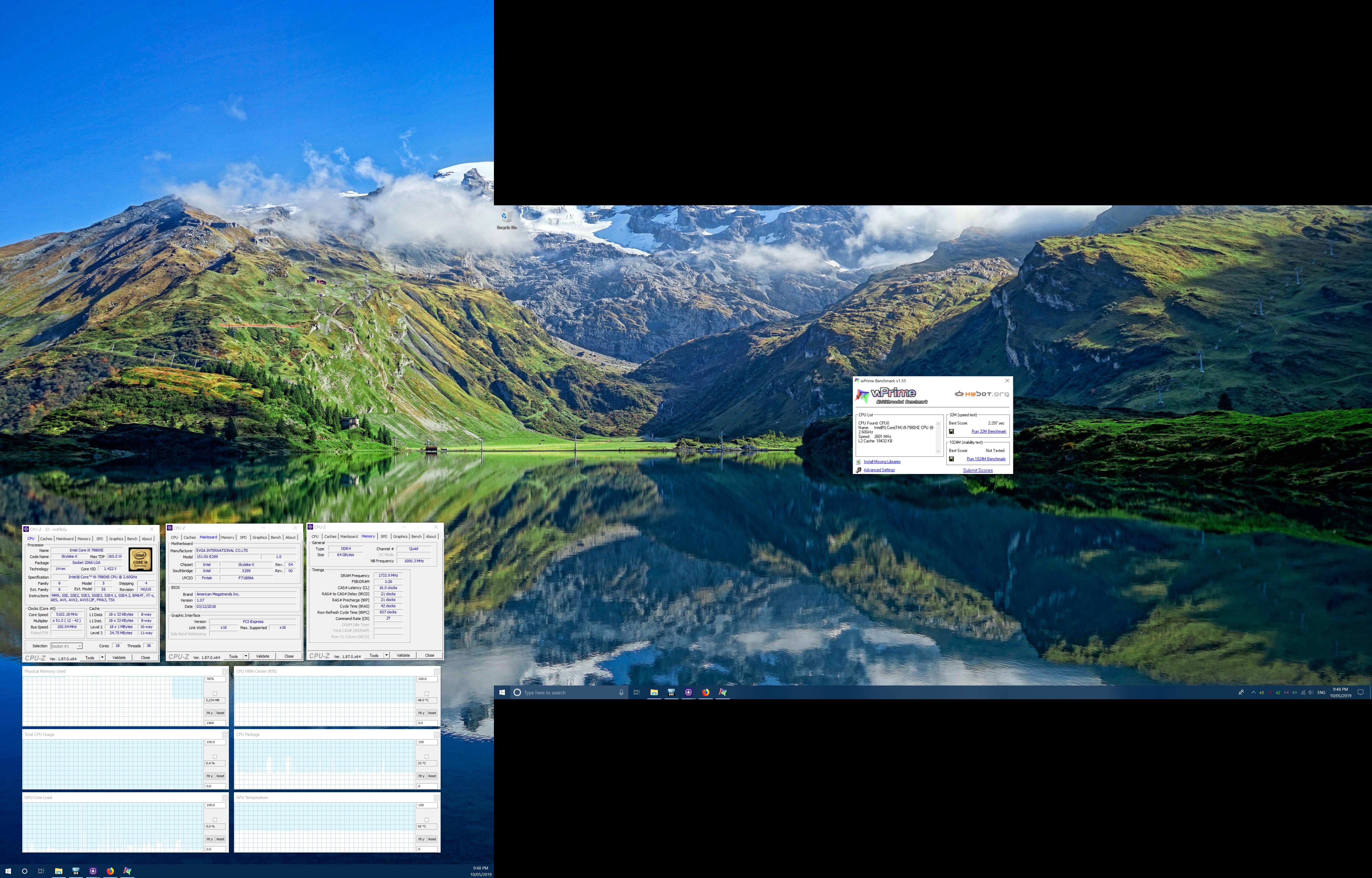Open Firefox on the right monitor taskbar

706,692
